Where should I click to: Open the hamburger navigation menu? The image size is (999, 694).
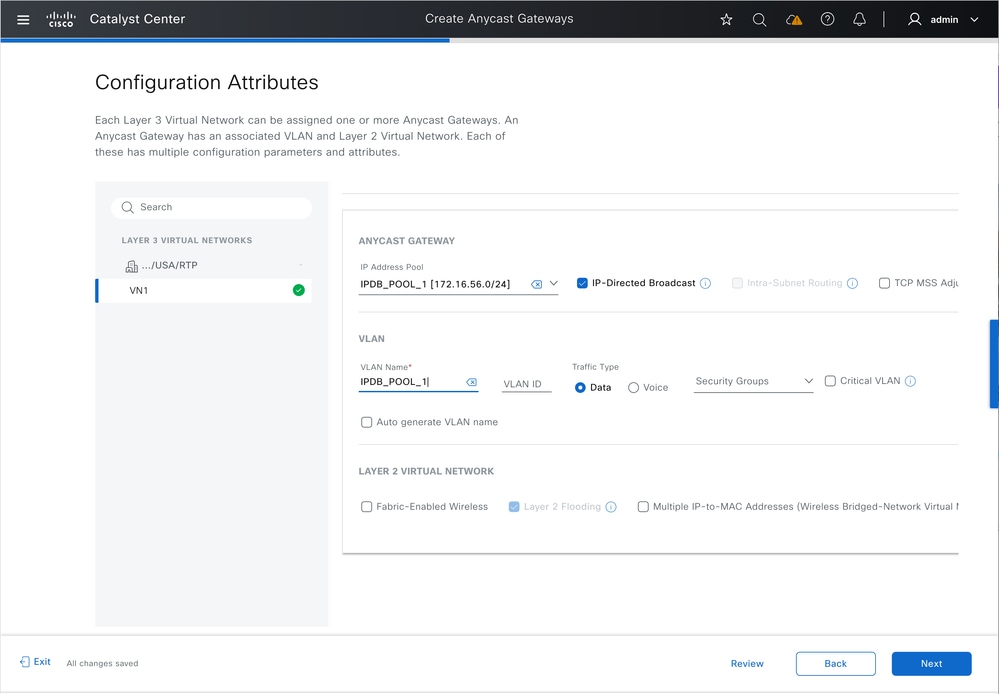[23, 19]
